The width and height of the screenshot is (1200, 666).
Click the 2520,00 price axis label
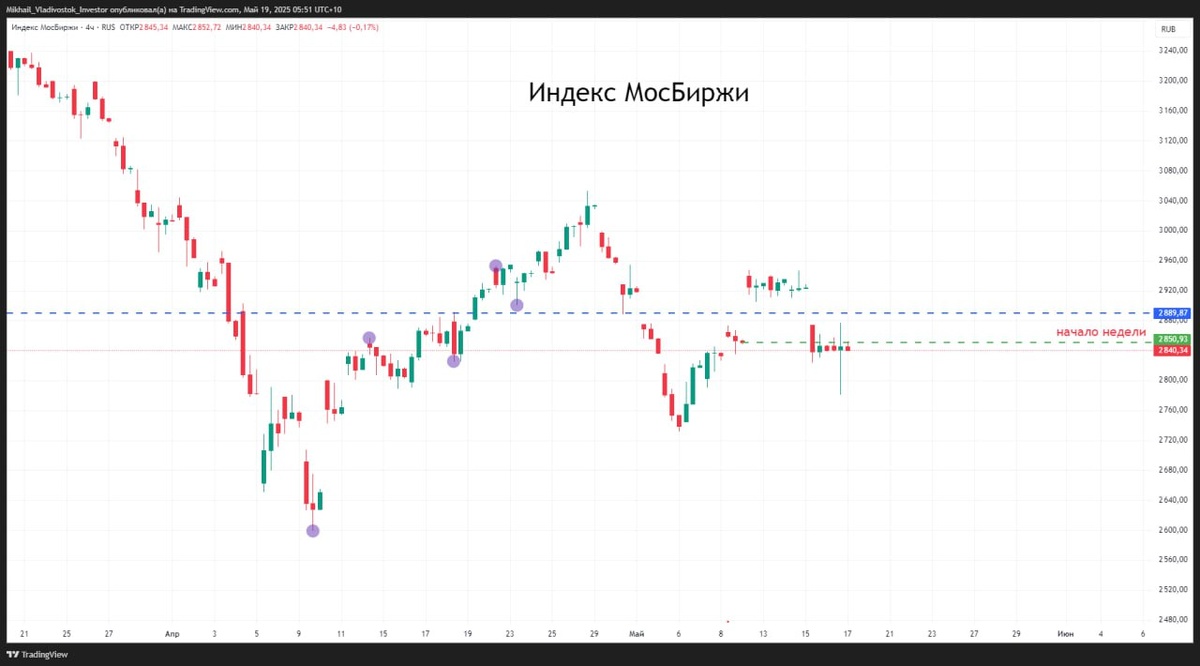tap(1171, 590)
